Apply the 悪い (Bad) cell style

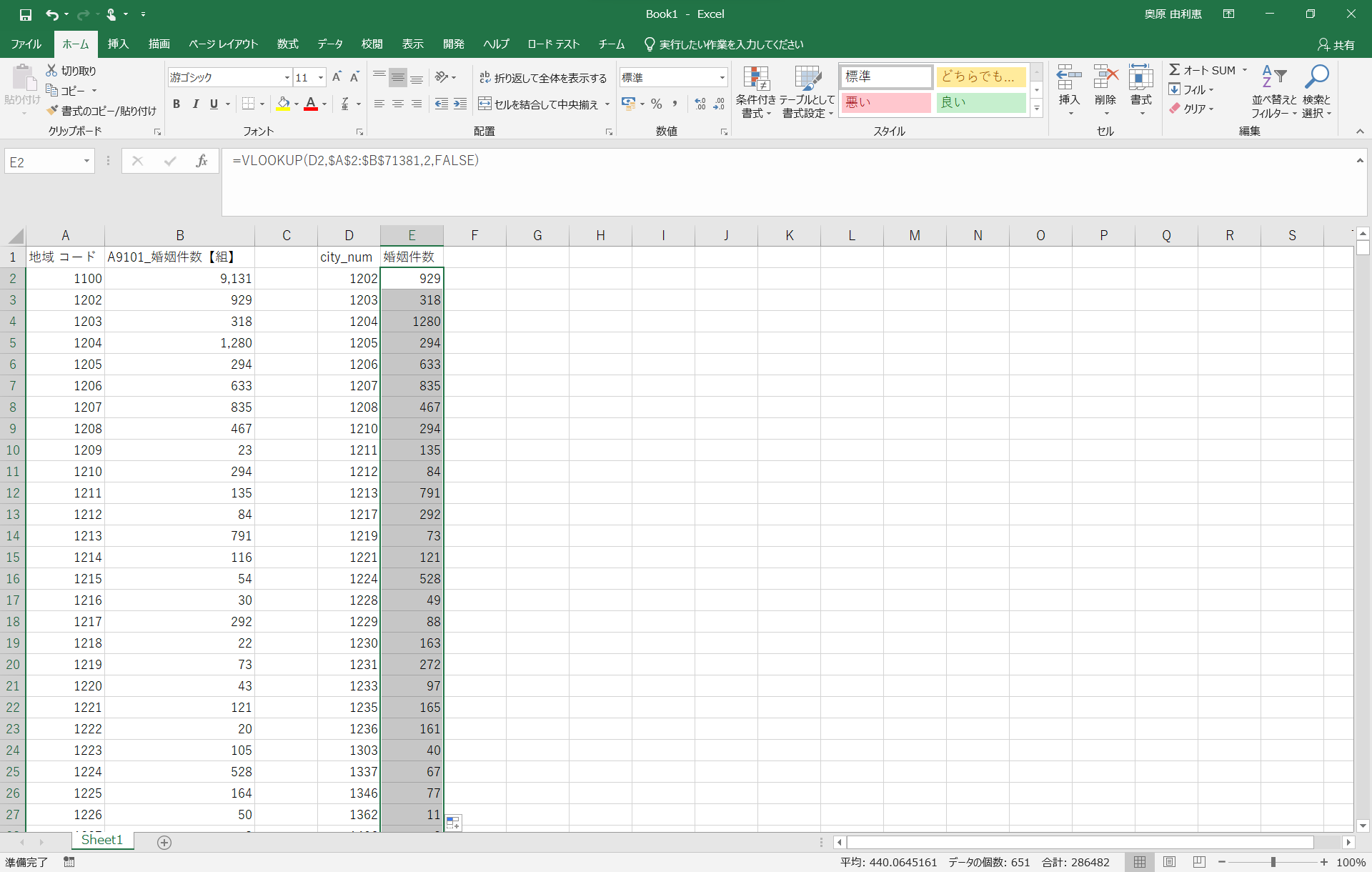(x=885, y=103)
